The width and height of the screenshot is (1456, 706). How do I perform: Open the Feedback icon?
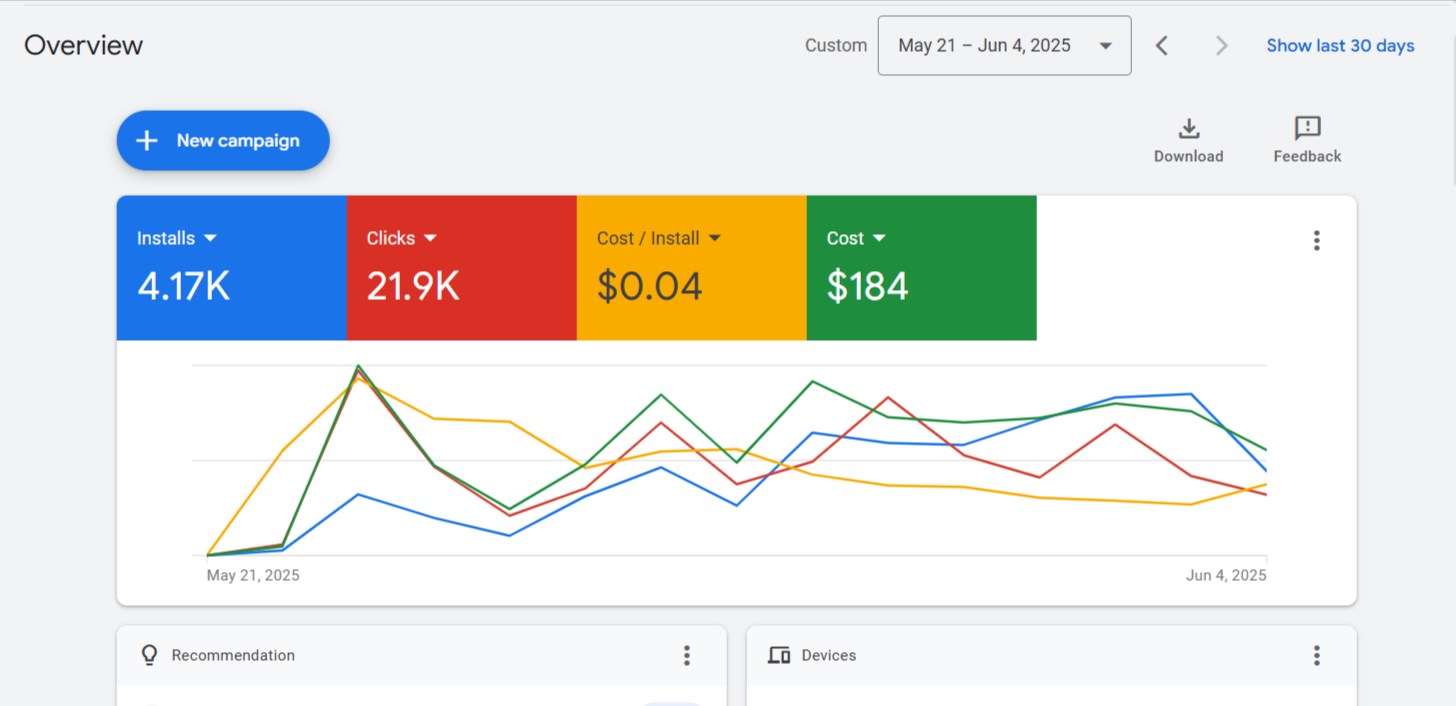(x=1307, y=129)
